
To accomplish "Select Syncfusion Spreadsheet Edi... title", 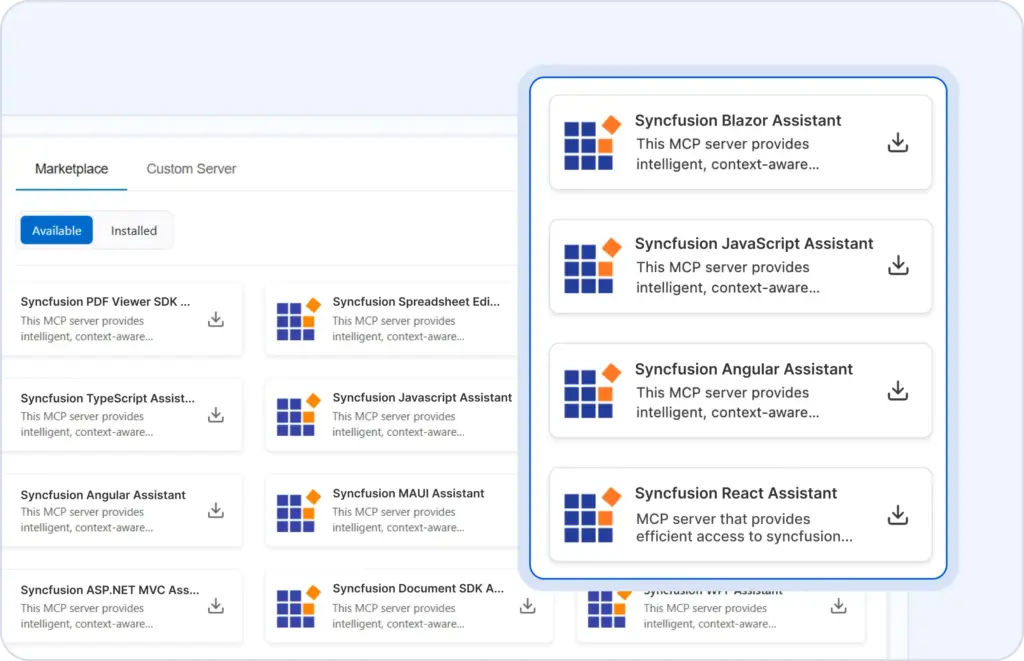I will click(416, 302).
